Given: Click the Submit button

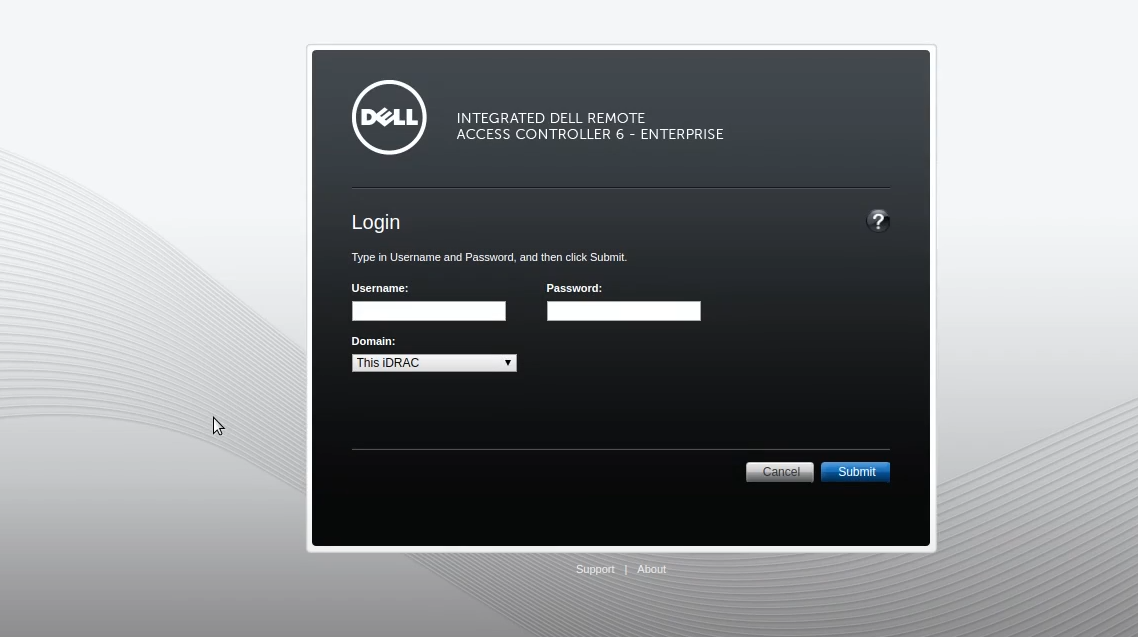Looking at the screenshot, I should [855, 472].
